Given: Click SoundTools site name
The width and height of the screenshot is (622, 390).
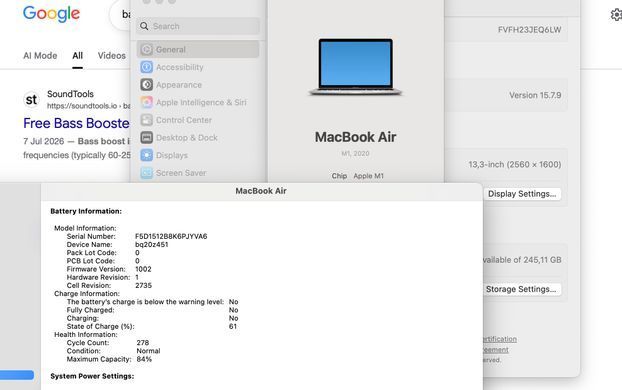Looking at the screenshot, I should pos(70,94).
